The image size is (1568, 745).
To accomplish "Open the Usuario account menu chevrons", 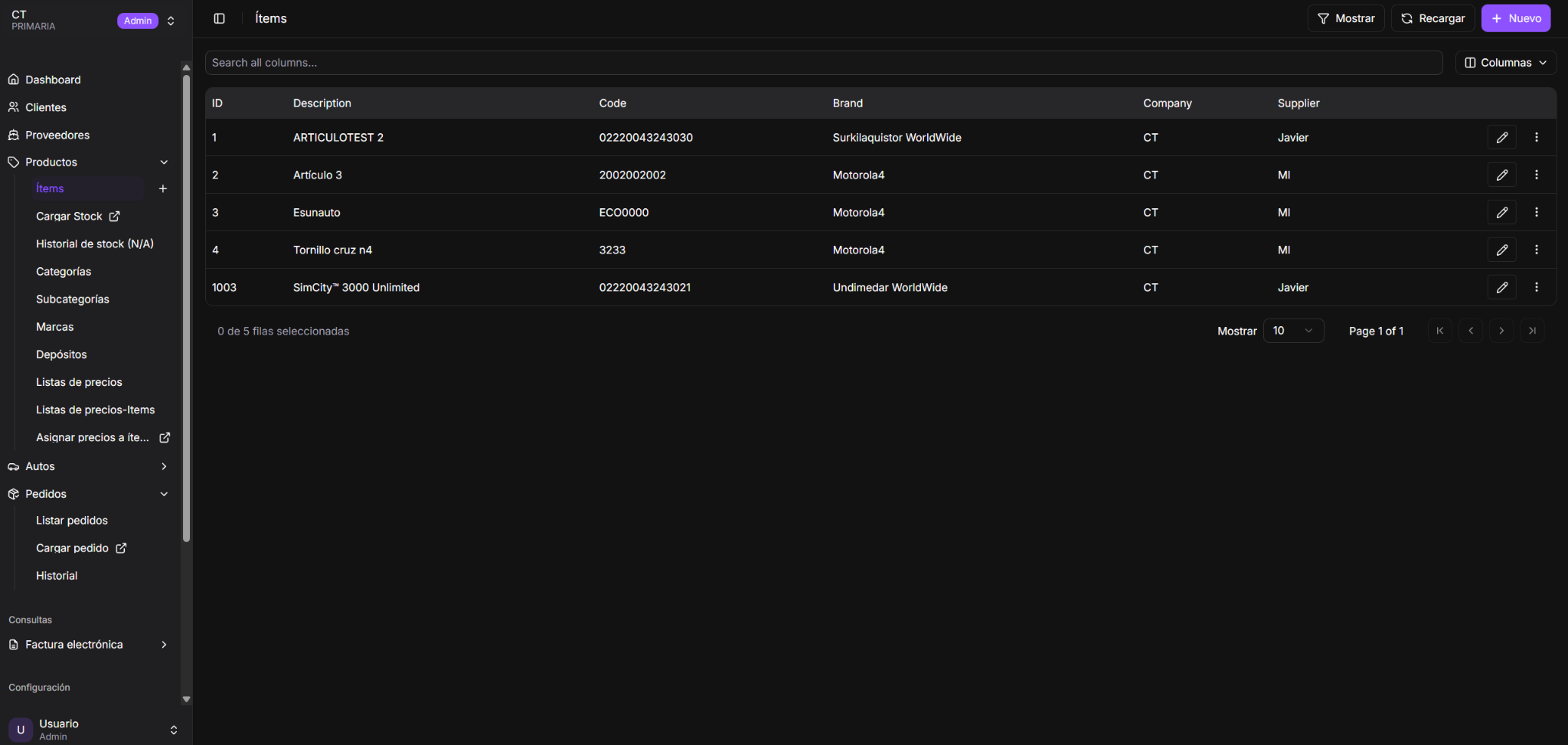I will 174,730.
